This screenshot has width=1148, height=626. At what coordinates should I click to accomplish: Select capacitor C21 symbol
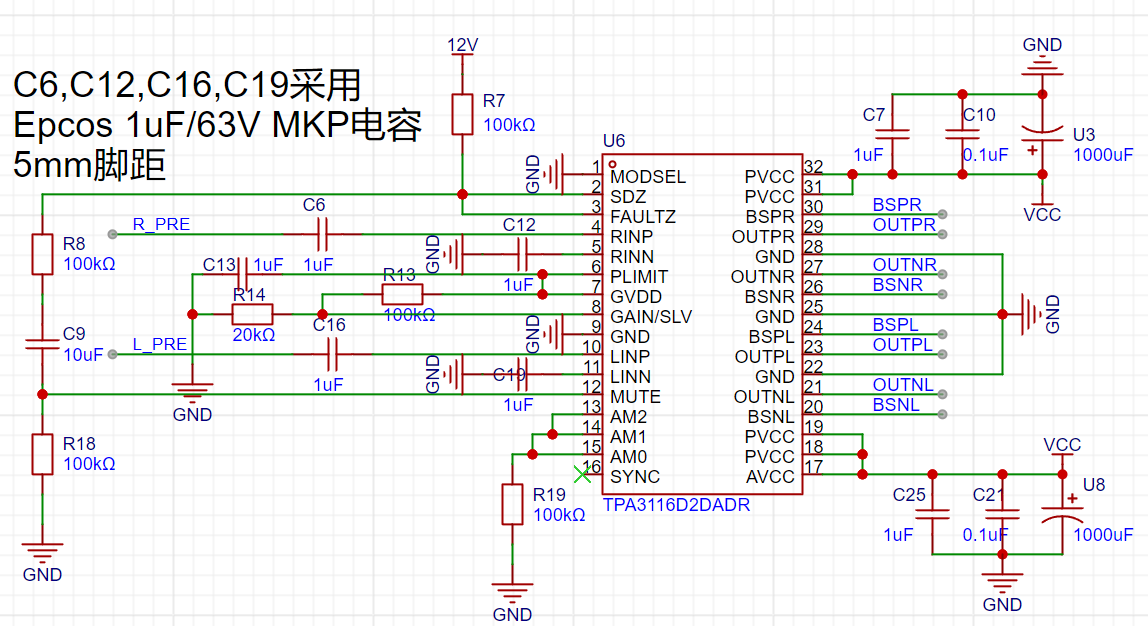pos(1002,514)
